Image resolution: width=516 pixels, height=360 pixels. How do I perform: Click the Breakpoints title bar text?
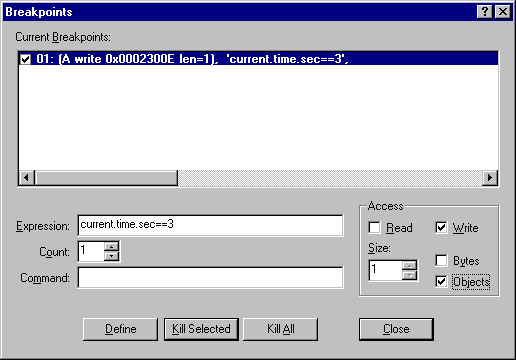tap(39, 12)
